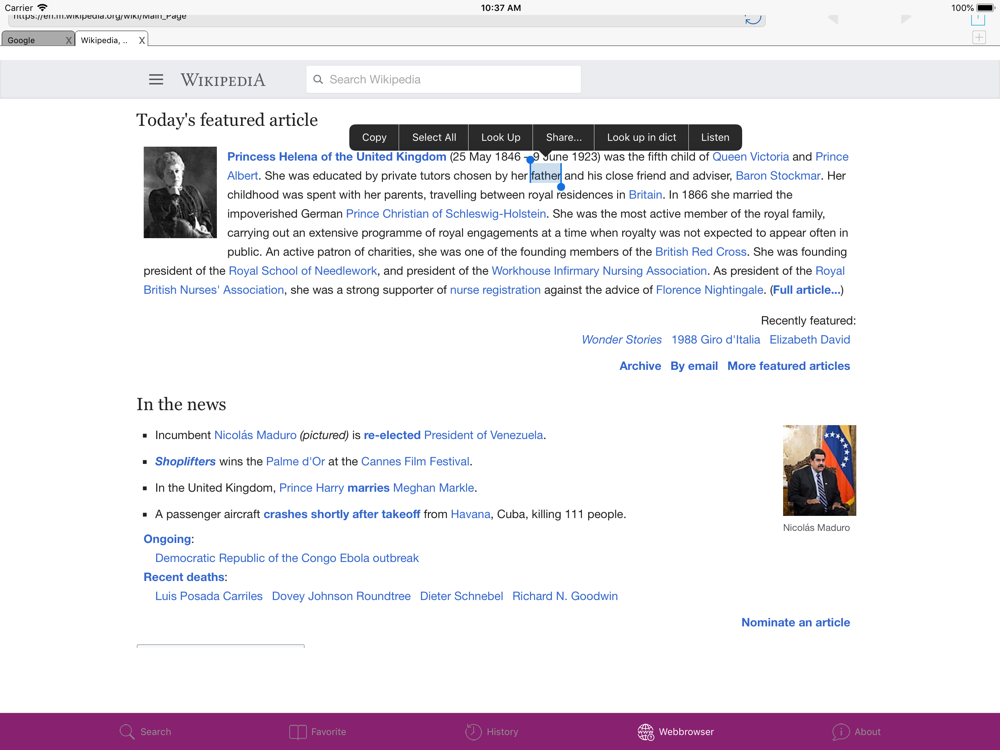Follow Nicolás Maduro link in news item

click(x=255, y=436)
